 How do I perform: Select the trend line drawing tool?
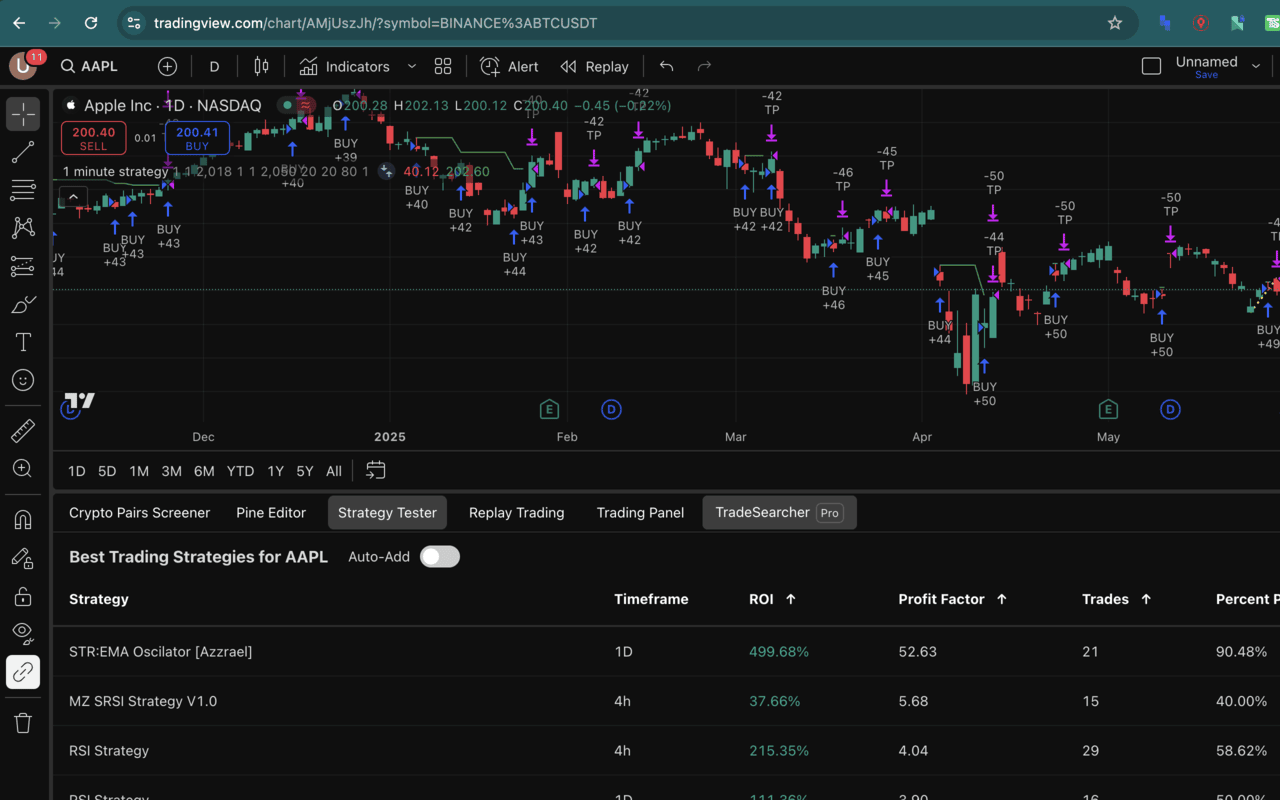tap(23, 152)
